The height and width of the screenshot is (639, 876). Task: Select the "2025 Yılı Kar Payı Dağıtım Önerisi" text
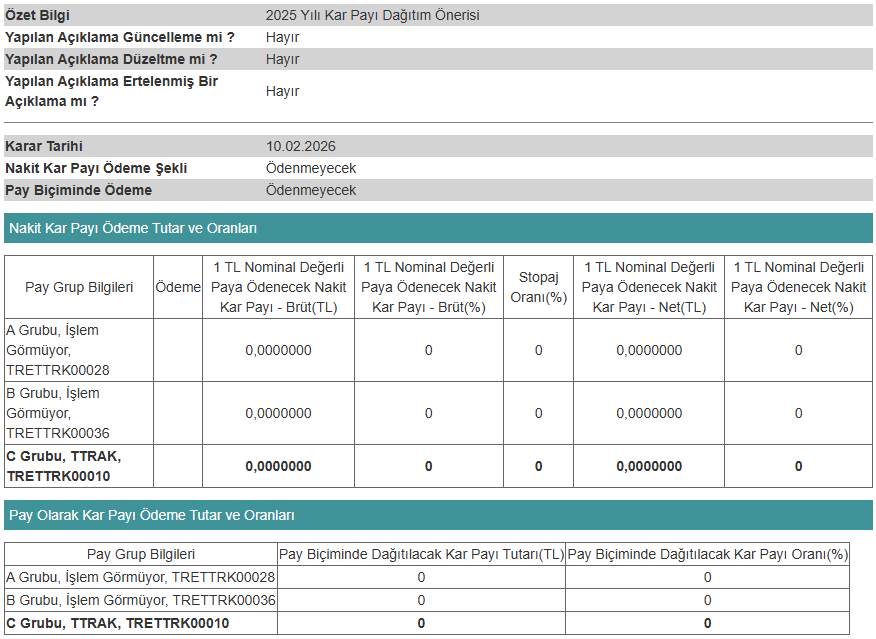372,15
